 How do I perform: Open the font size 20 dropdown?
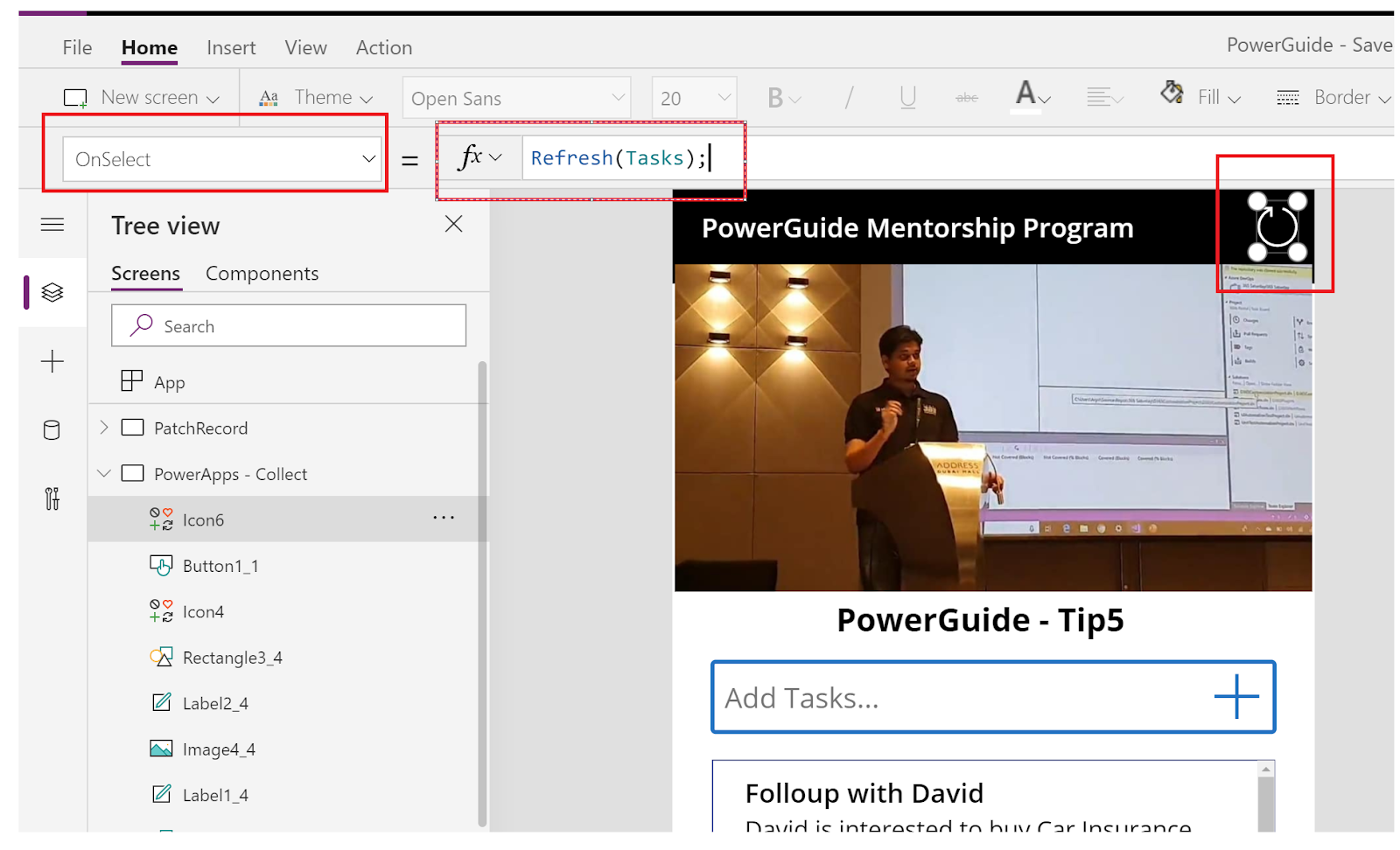pyautogui.click(x=694, y=98)
